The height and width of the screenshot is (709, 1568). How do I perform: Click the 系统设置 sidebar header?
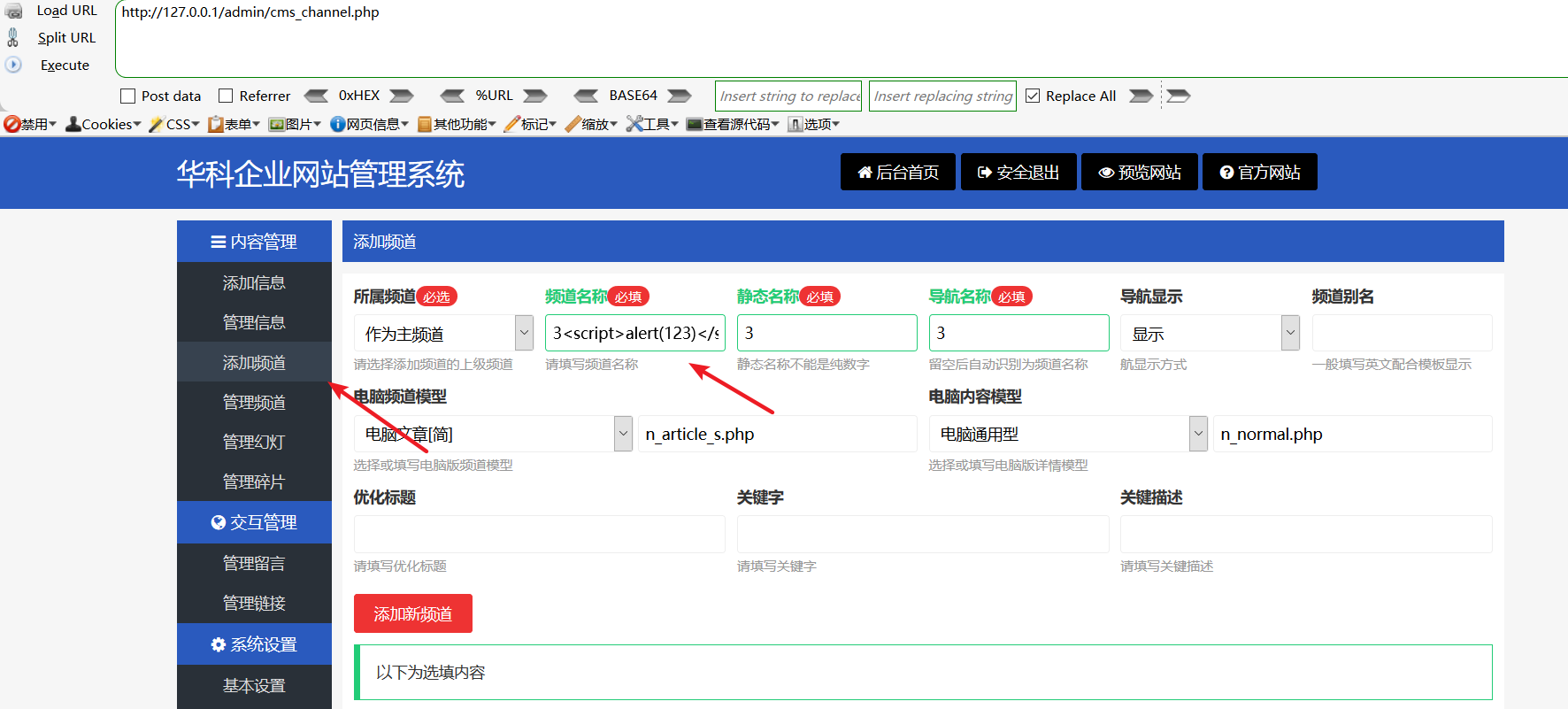[254, 644]
